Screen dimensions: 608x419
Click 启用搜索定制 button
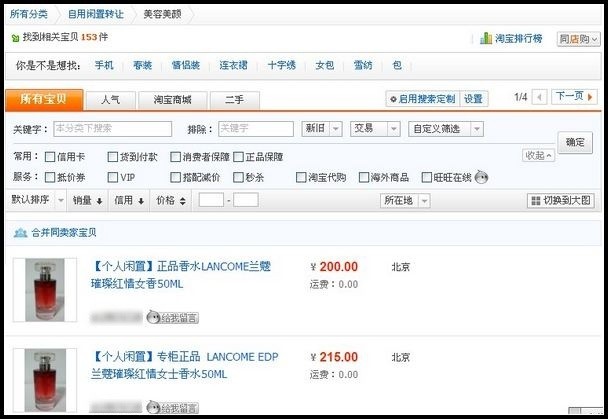(x=423, y=99)
